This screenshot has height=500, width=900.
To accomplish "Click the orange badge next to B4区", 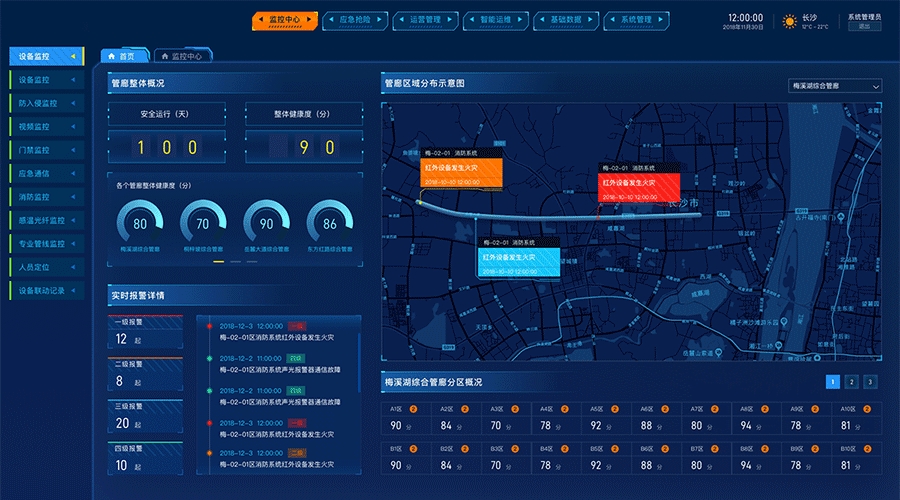I will pos(565,449).
